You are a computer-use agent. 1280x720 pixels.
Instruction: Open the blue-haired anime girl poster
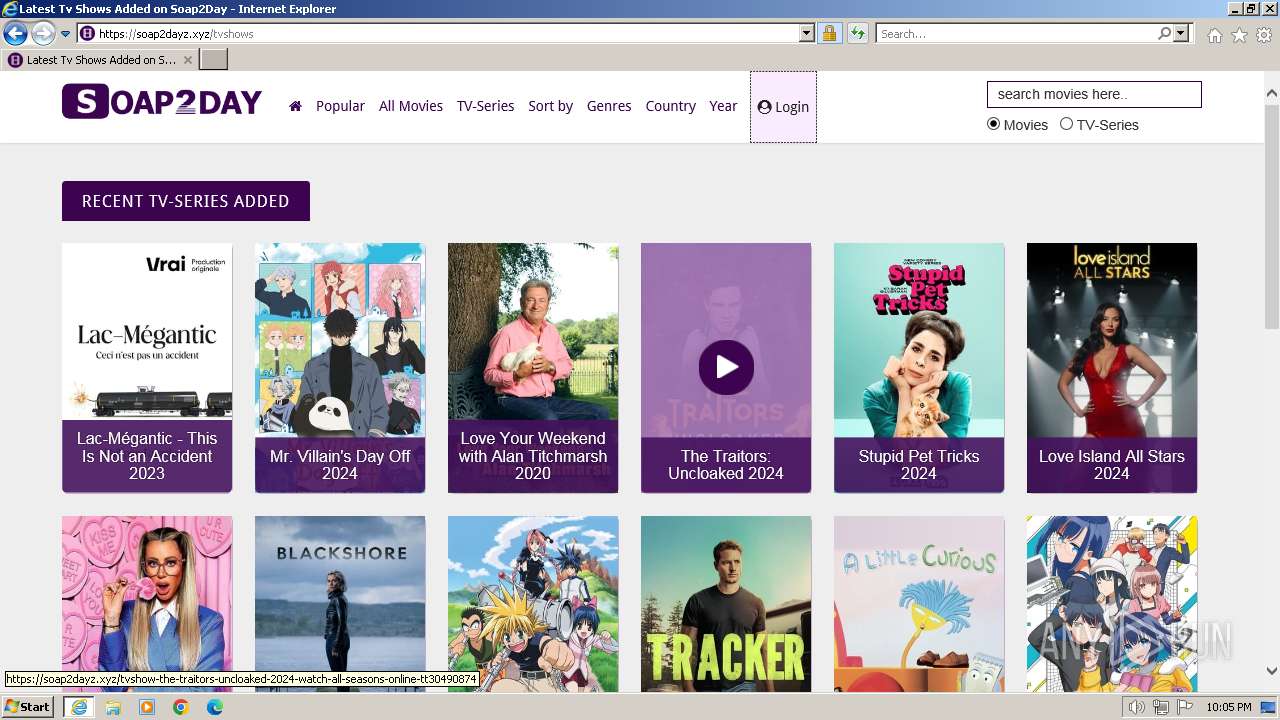click(x=1112, y=604)
